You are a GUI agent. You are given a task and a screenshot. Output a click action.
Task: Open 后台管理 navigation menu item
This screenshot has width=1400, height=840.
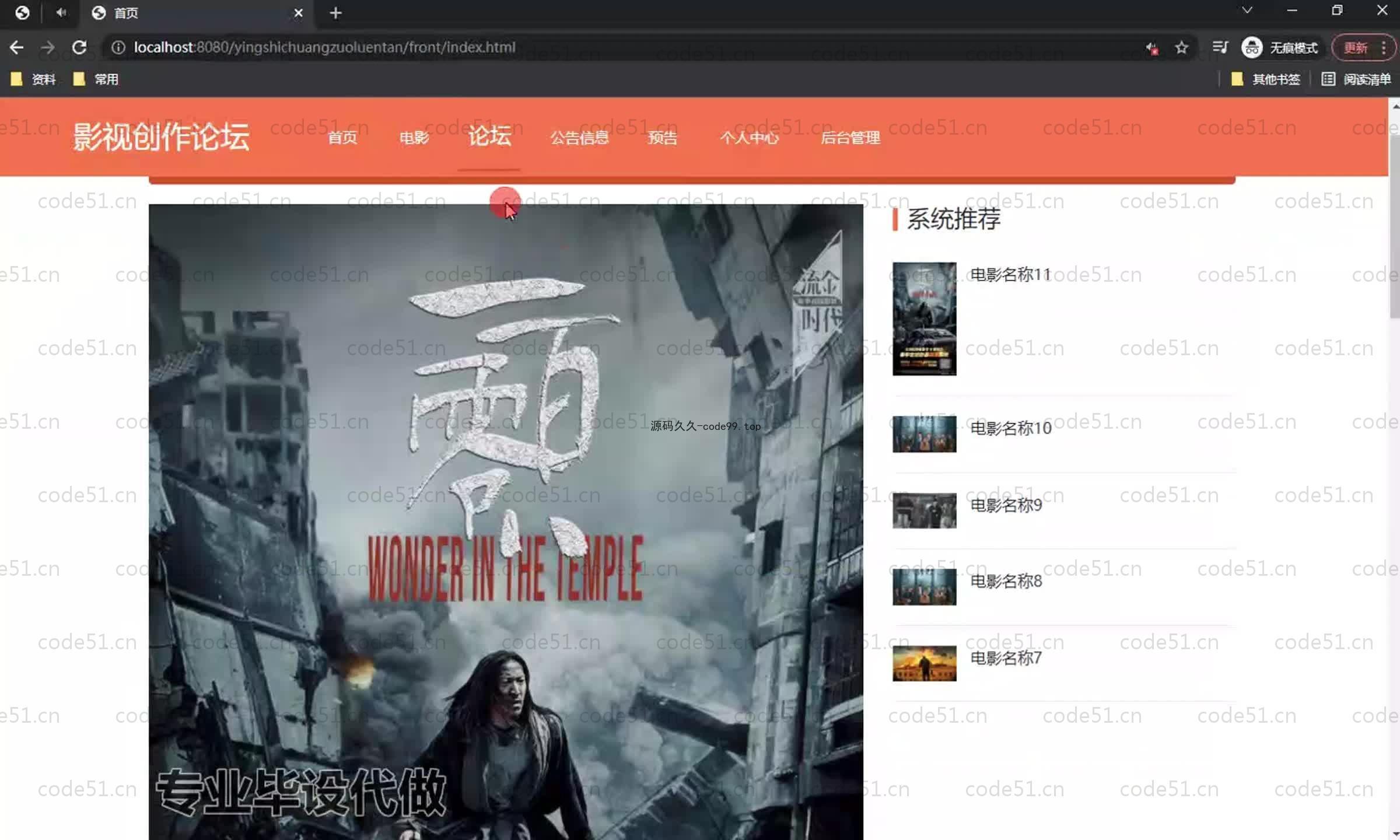(x=850, y=138)
